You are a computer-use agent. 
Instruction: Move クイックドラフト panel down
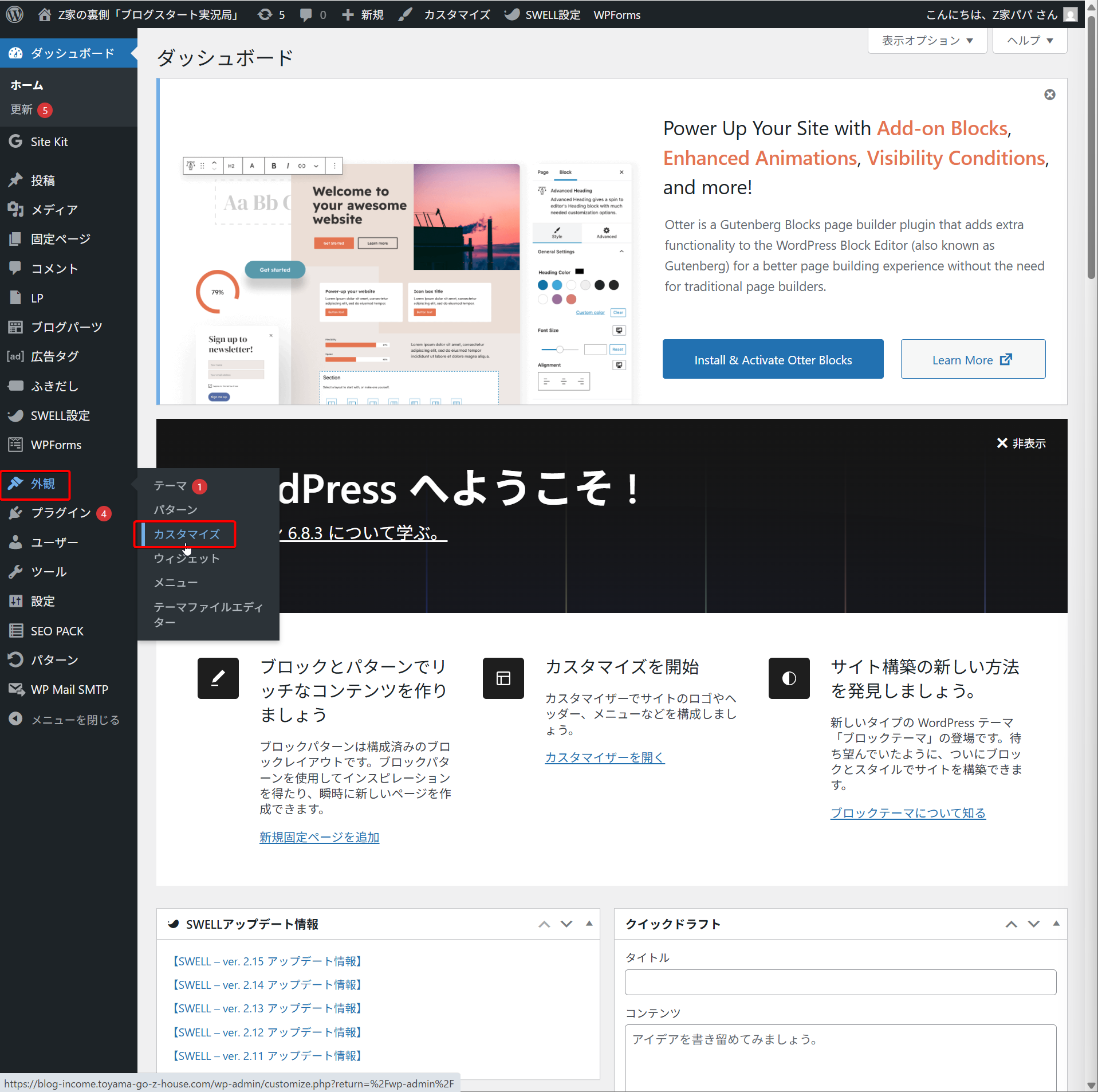(x=1033, y=924)
